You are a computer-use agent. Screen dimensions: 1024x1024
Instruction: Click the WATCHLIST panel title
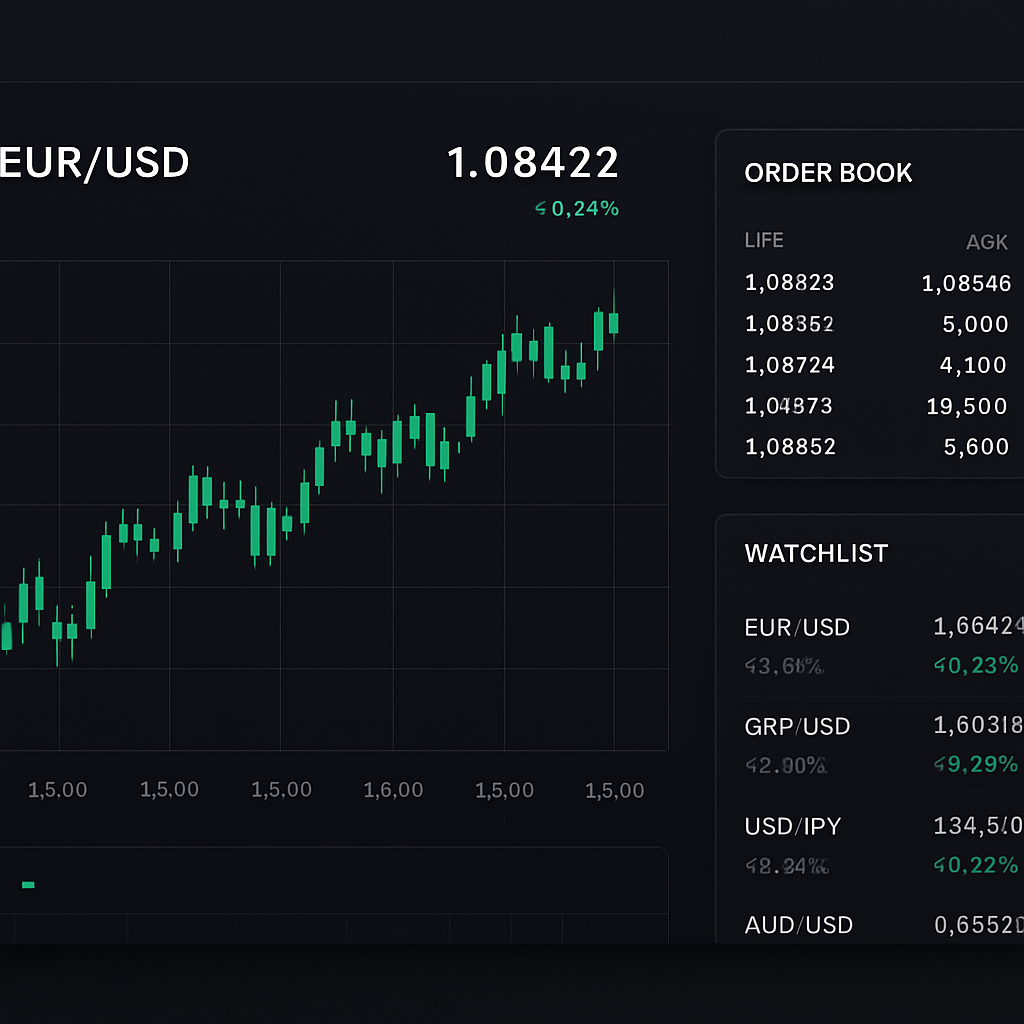(x=816, y=554)
